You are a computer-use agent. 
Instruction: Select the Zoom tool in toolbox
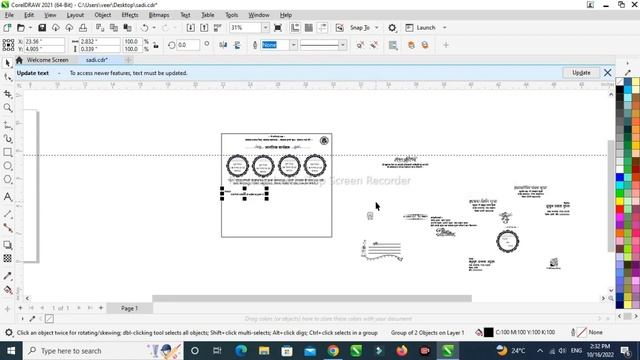8,108
